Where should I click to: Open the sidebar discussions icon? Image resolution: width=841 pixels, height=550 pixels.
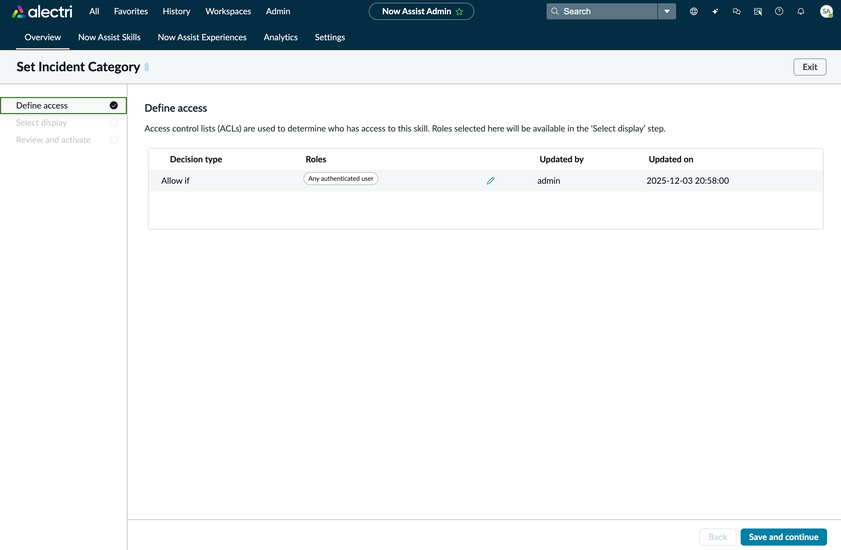pyautogui.click(x=758, y=11)
